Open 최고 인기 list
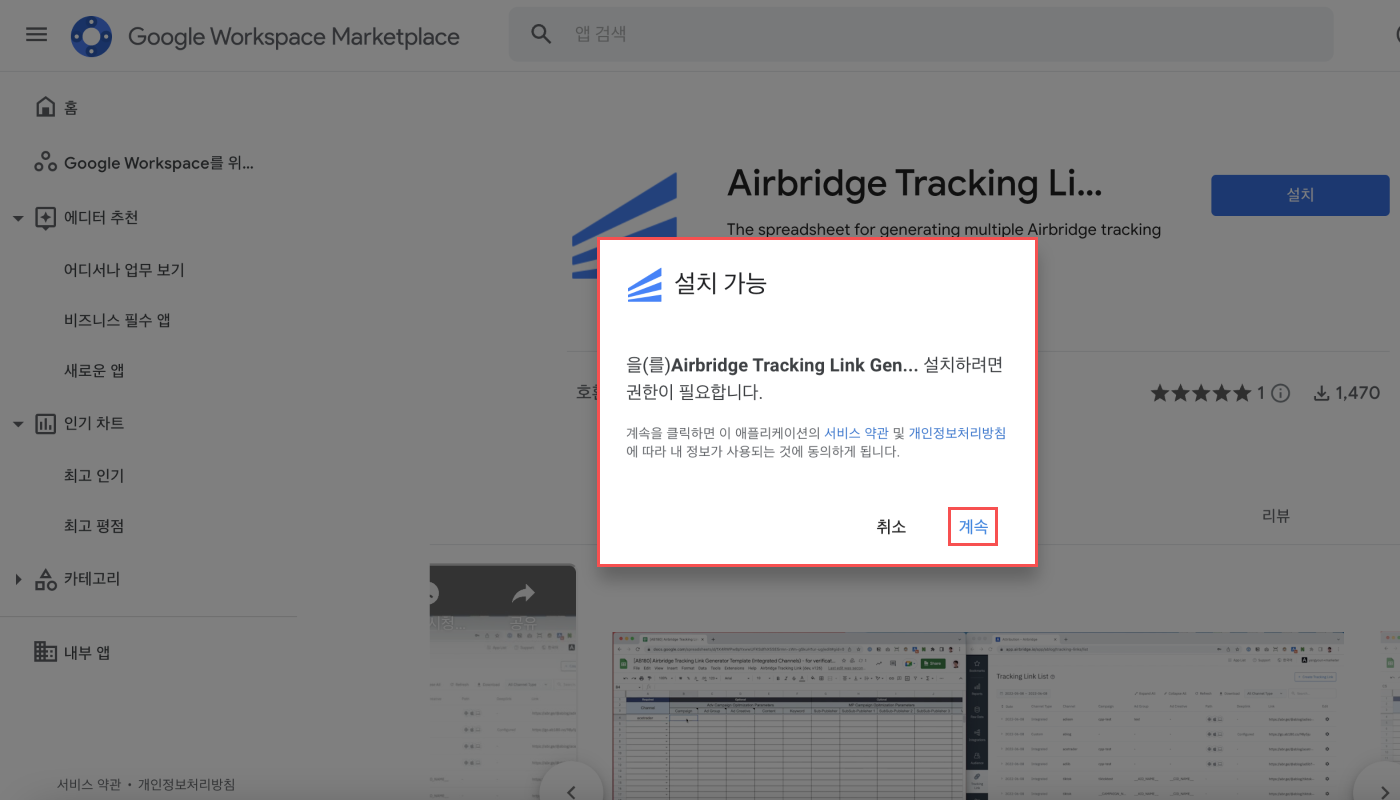The height and width of the screenshot is (800, 1400). point(94,476)
